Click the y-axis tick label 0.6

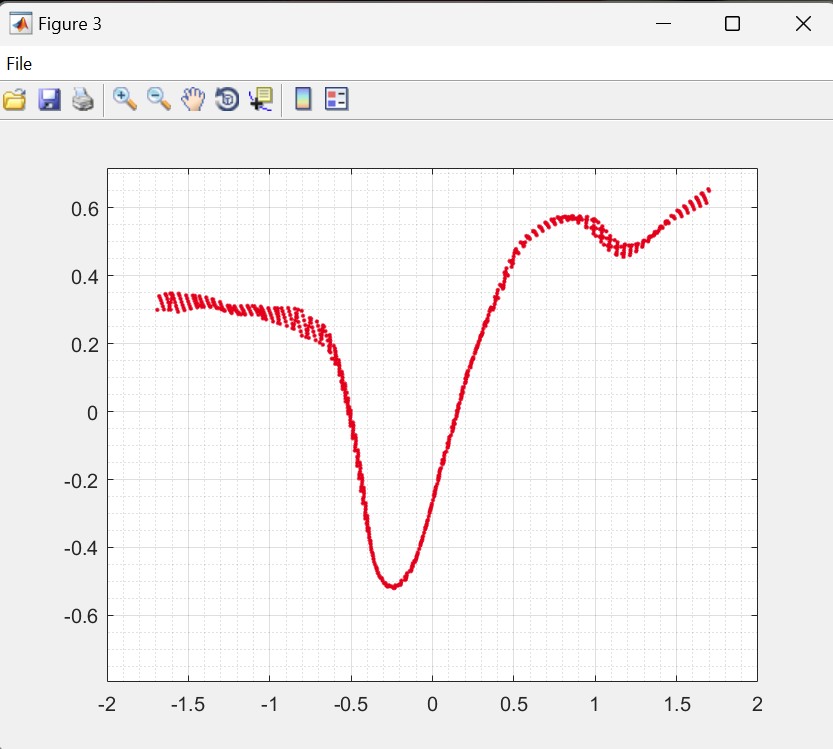(x=83, y=208)
